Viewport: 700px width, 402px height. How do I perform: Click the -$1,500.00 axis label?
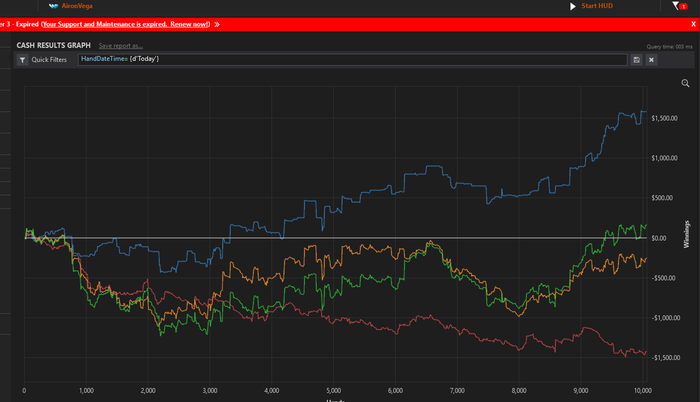click(x=666, y=357)
